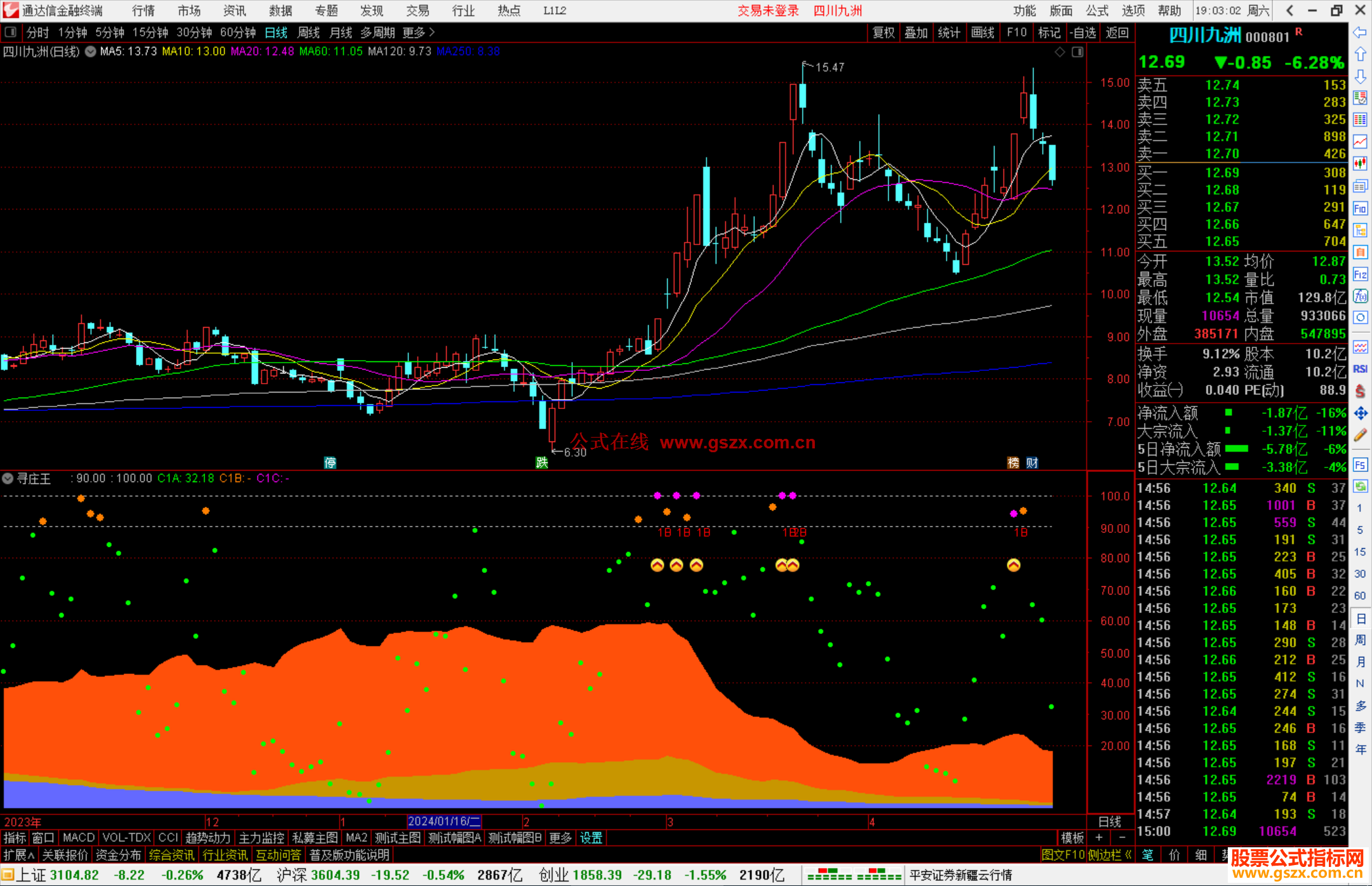1372x886 pixels.
Task: Open the F12 sidebar icon
Action: point(1360,274)
